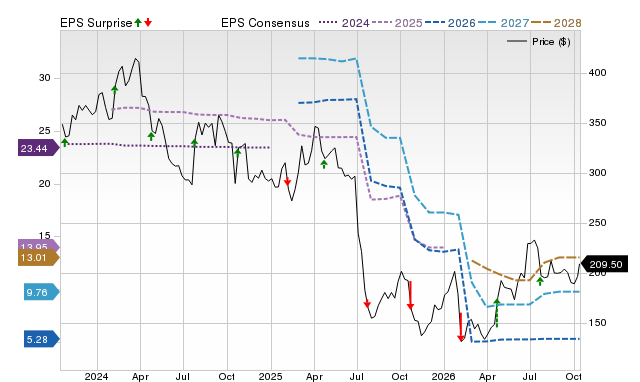Image resolution: width=640 pixels, height=382 pixels.
Task: Click the EPS Consensus heading
Action: 265,23
